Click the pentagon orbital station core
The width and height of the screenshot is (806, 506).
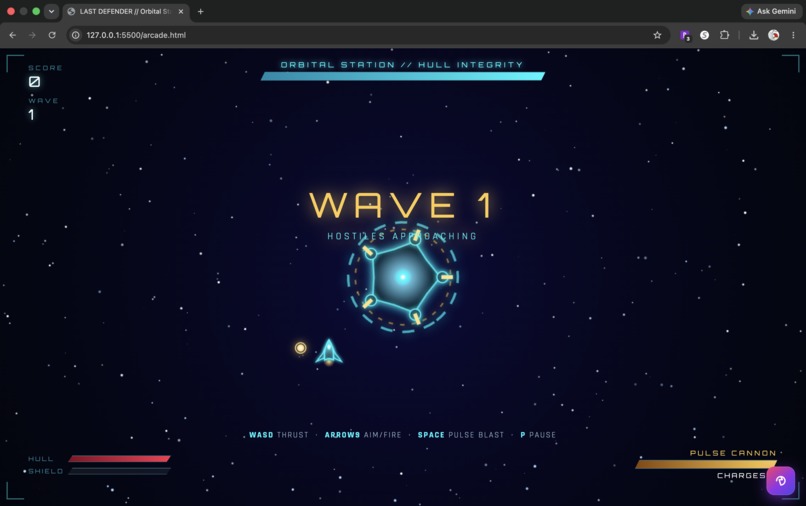pos(403,277)
